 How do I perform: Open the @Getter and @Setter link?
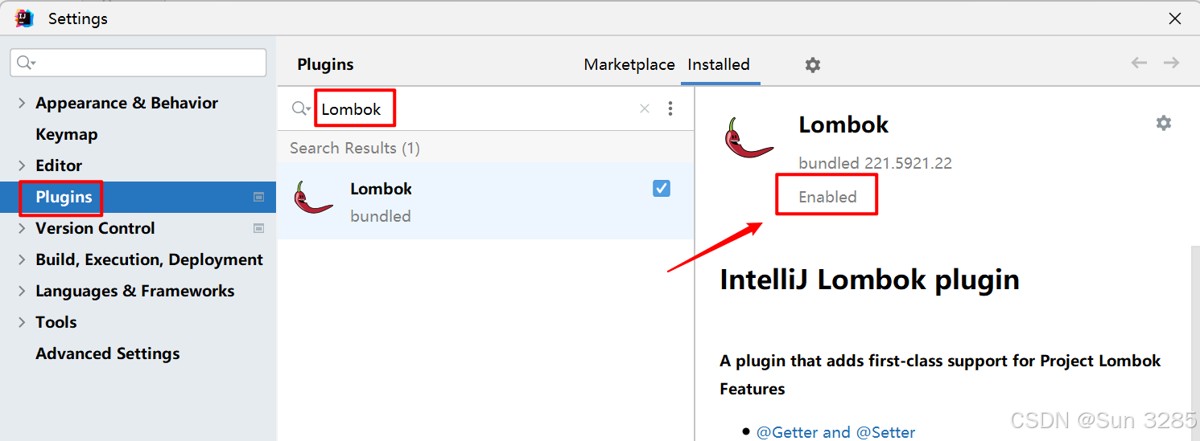[836, 432]
